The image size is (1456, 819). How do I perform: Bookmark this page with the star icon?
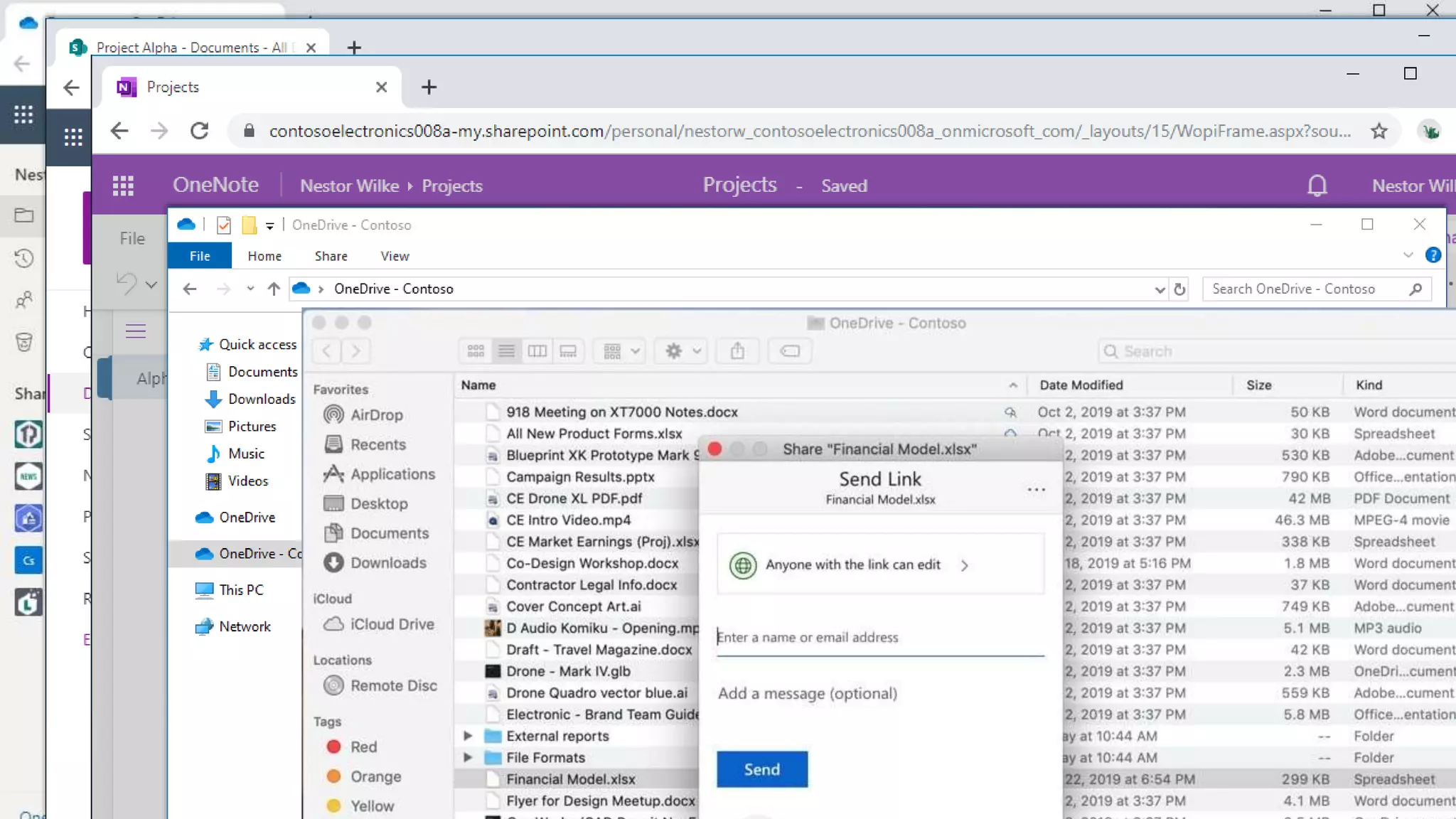[1379, 131]
